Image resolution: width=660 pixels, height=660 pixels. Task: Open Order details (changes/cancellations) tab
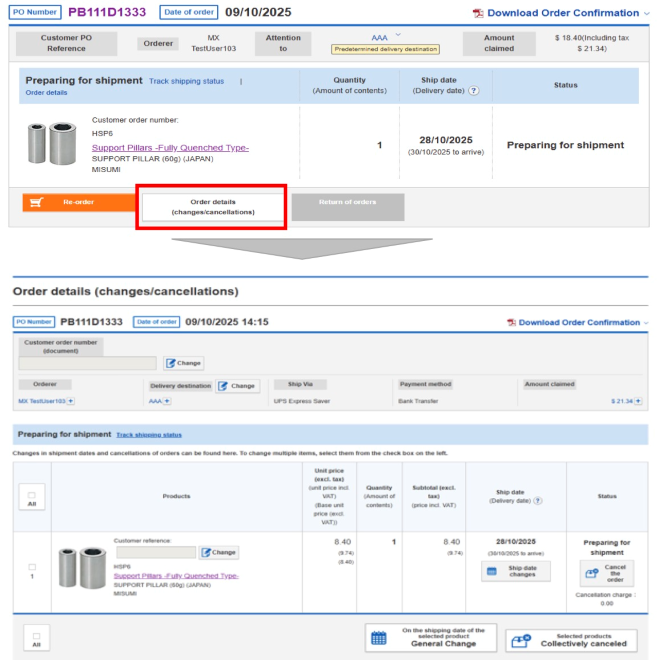pos(213,207)
